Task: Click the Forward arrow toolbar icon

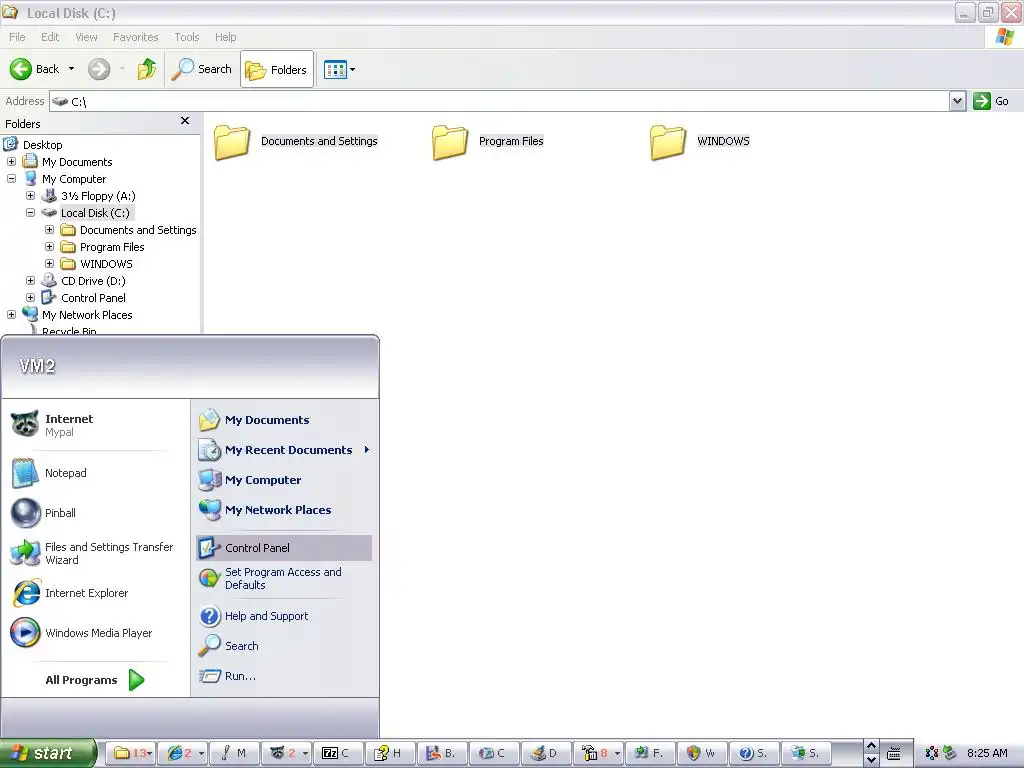Action: 99,69
